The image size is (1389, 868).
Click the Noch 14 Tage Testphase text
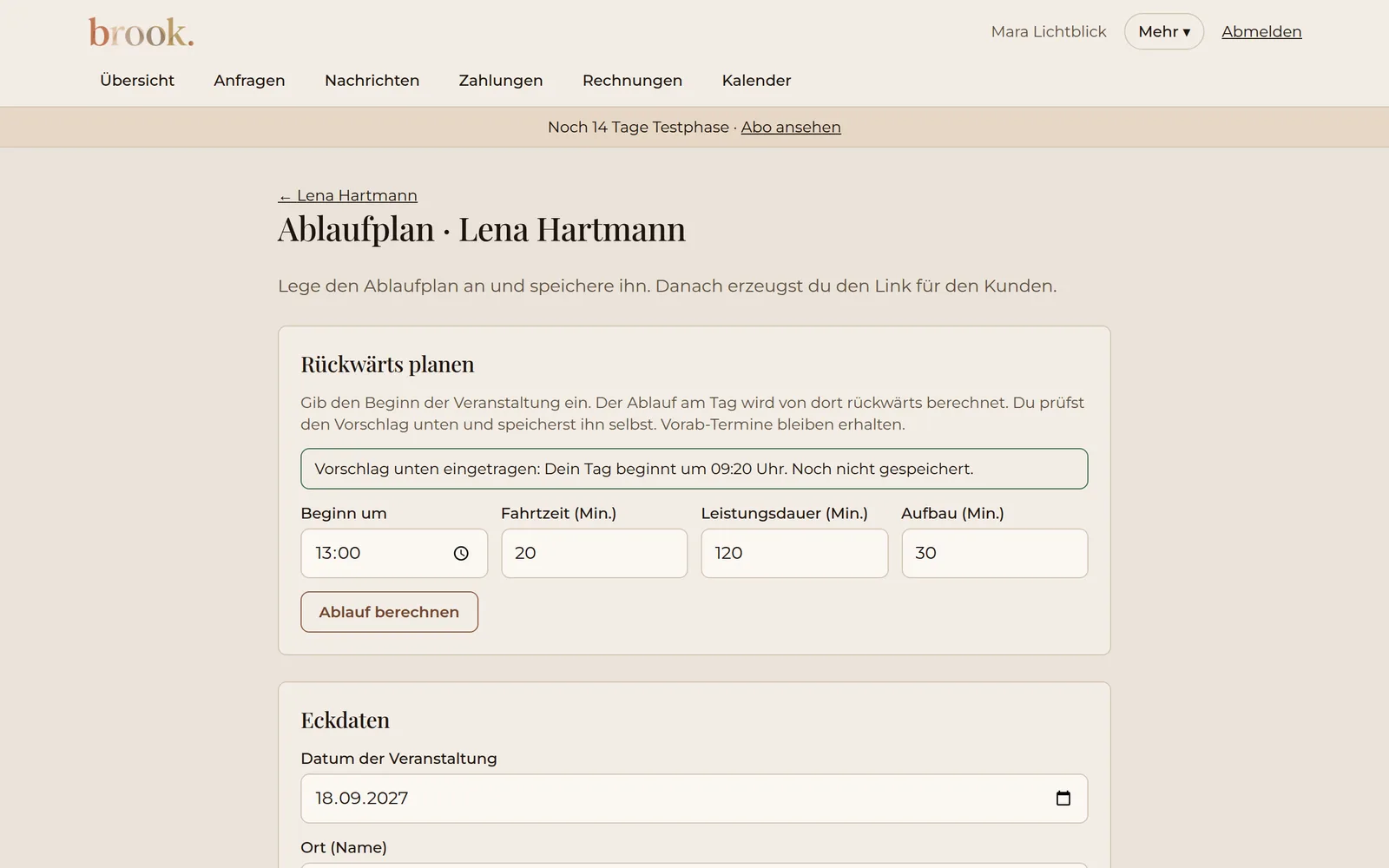pos(638,128)
